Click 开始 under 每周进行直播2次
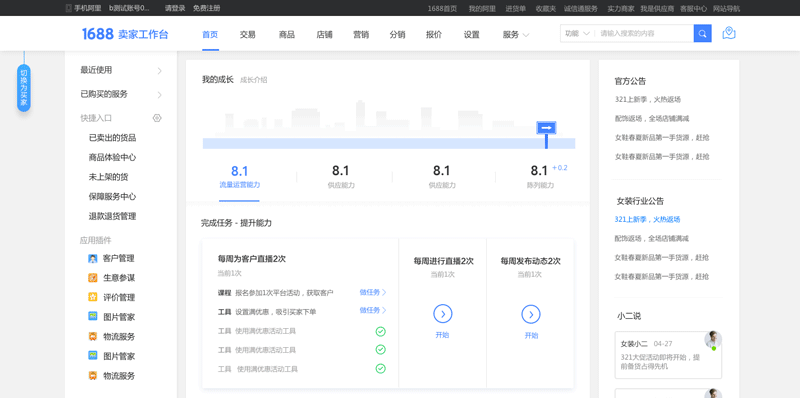Screen dimensions: 800x398 (x=442, y=335)
